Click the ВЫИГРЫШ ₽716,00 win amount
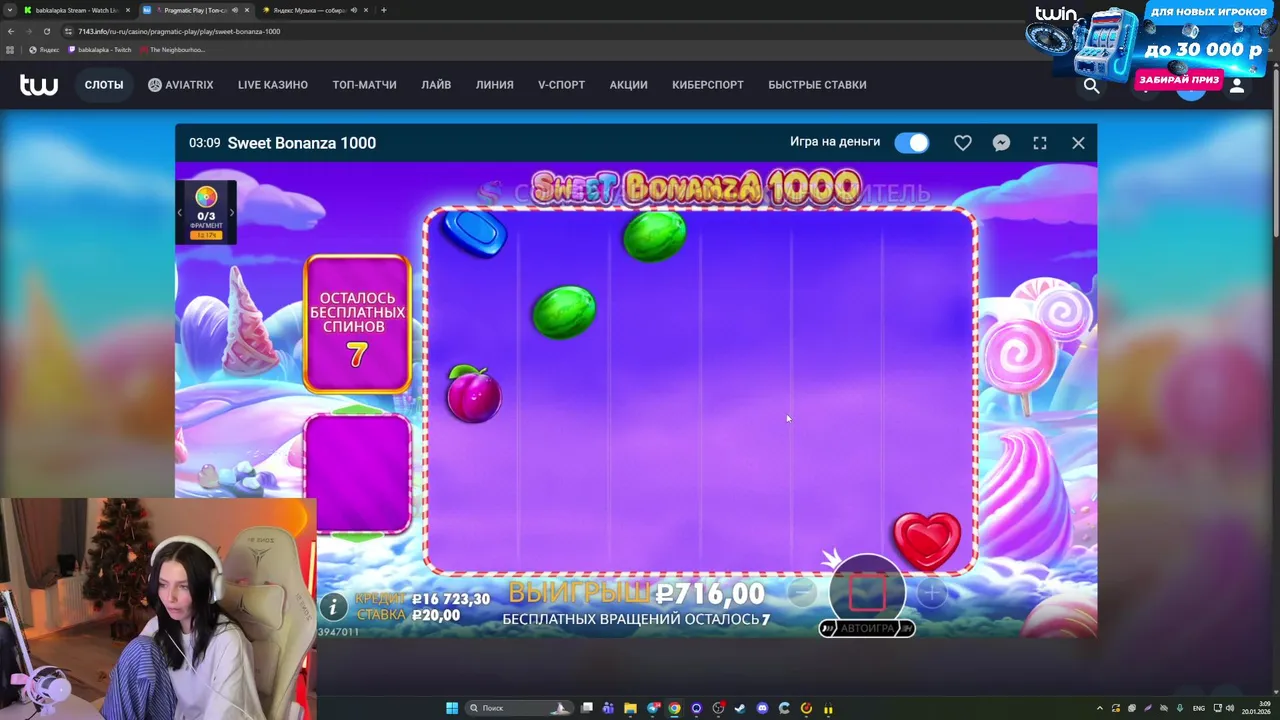Screen dimensions: 1280x720 (636, 594)
